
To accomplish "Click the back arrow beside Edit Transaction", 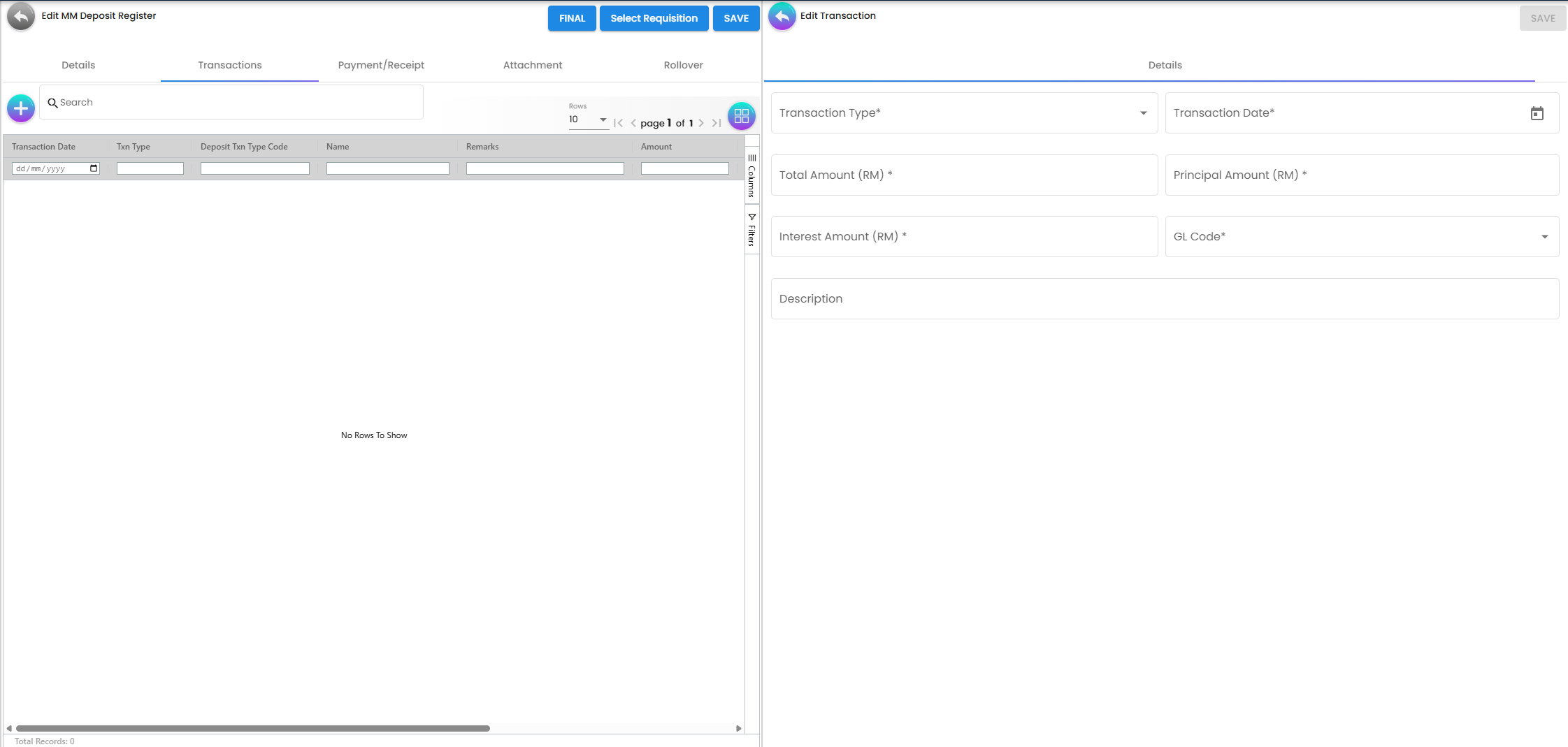I will [x=782, y=16].
